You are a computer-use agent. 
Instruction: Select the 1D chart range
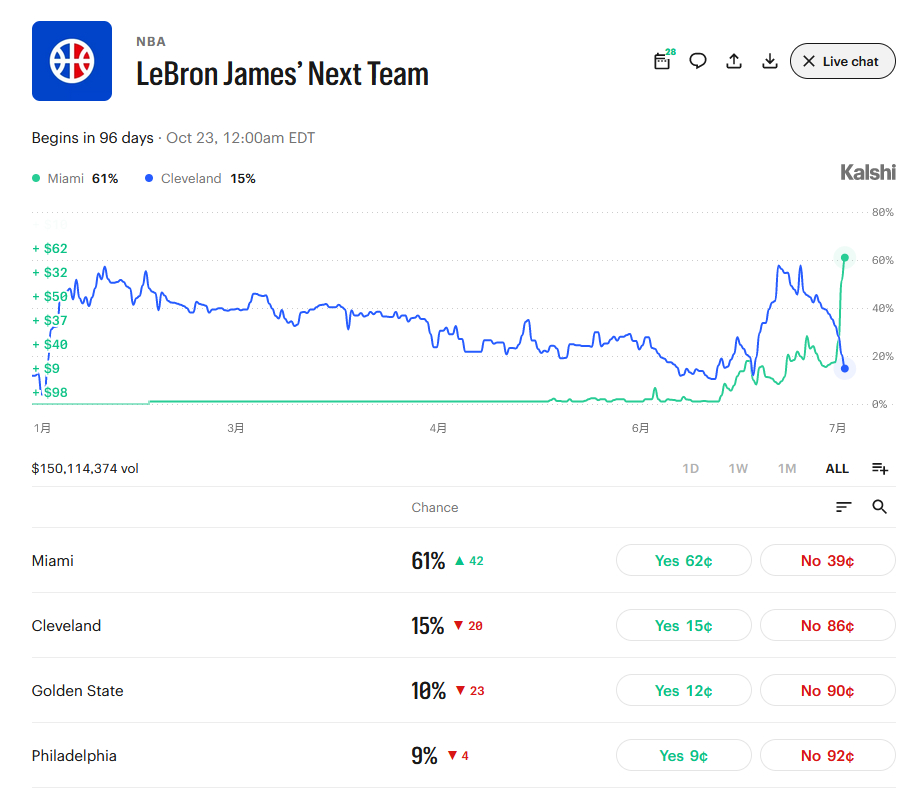pyautogui.click(x=691, y=468)
